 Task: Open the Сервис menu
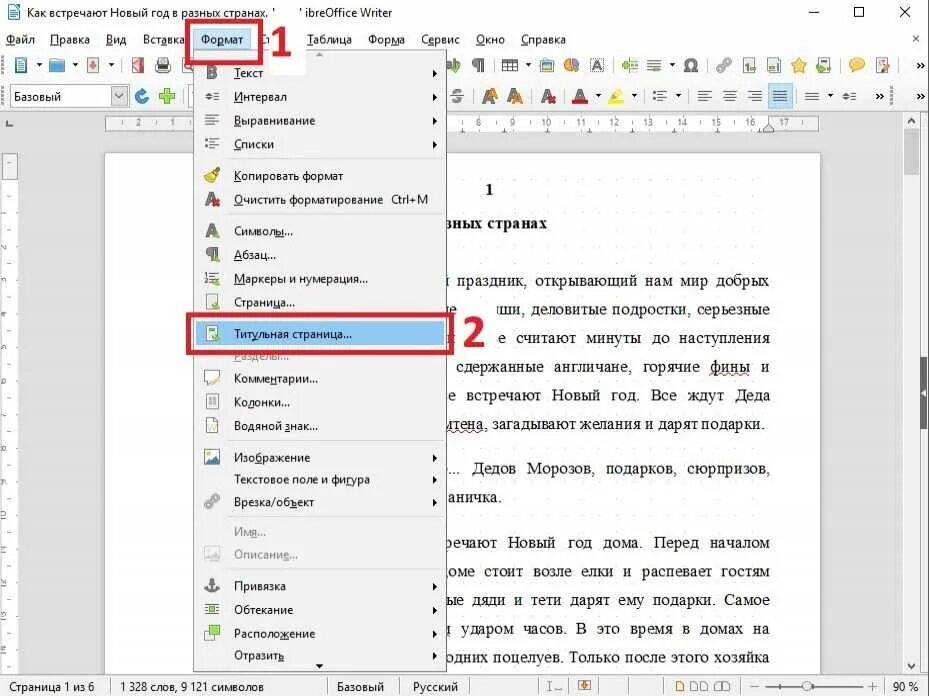[440, 40]
